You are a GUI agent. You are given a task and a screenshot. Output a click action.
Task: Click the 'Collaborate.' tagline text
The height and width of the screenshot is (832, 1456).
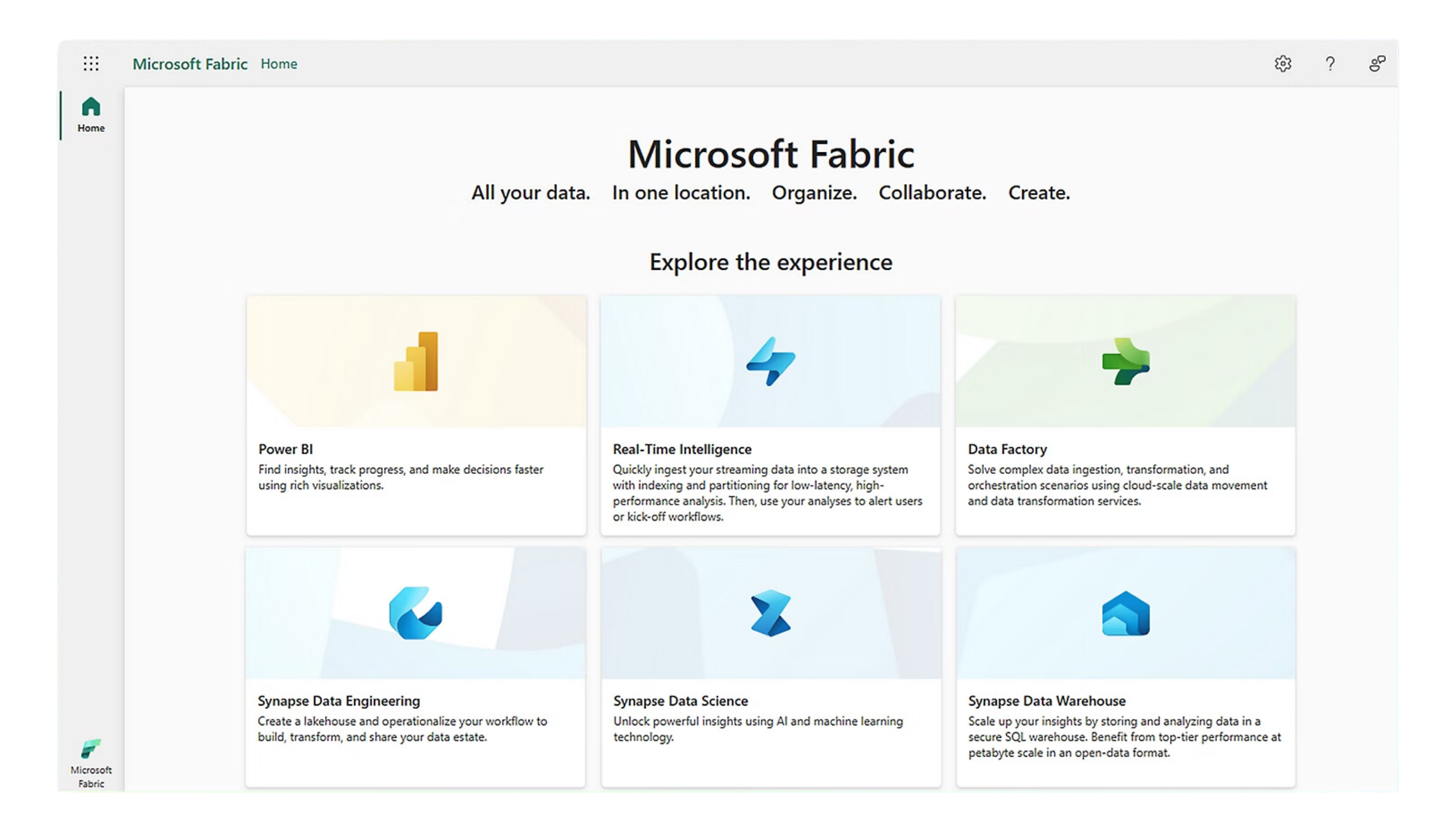pyautogui.click(x=932, y=193)
